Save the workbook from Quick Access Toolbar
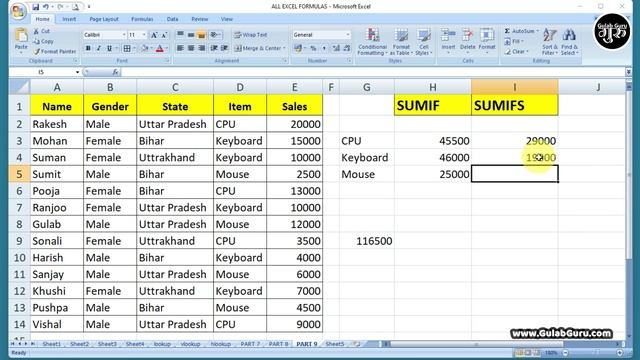 [36, 7]
